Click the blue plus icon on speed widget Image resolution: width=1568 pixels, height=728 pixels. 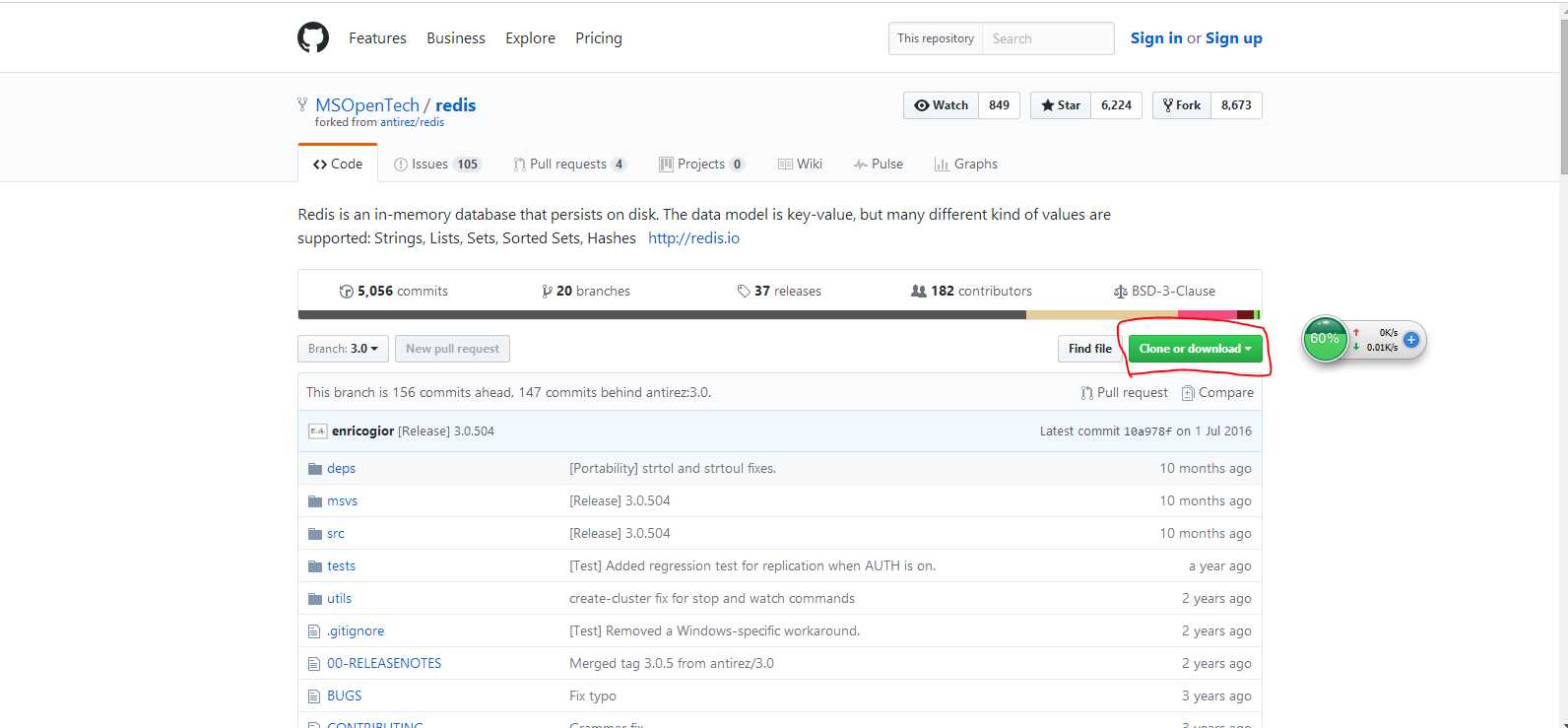coord(1411,340)
